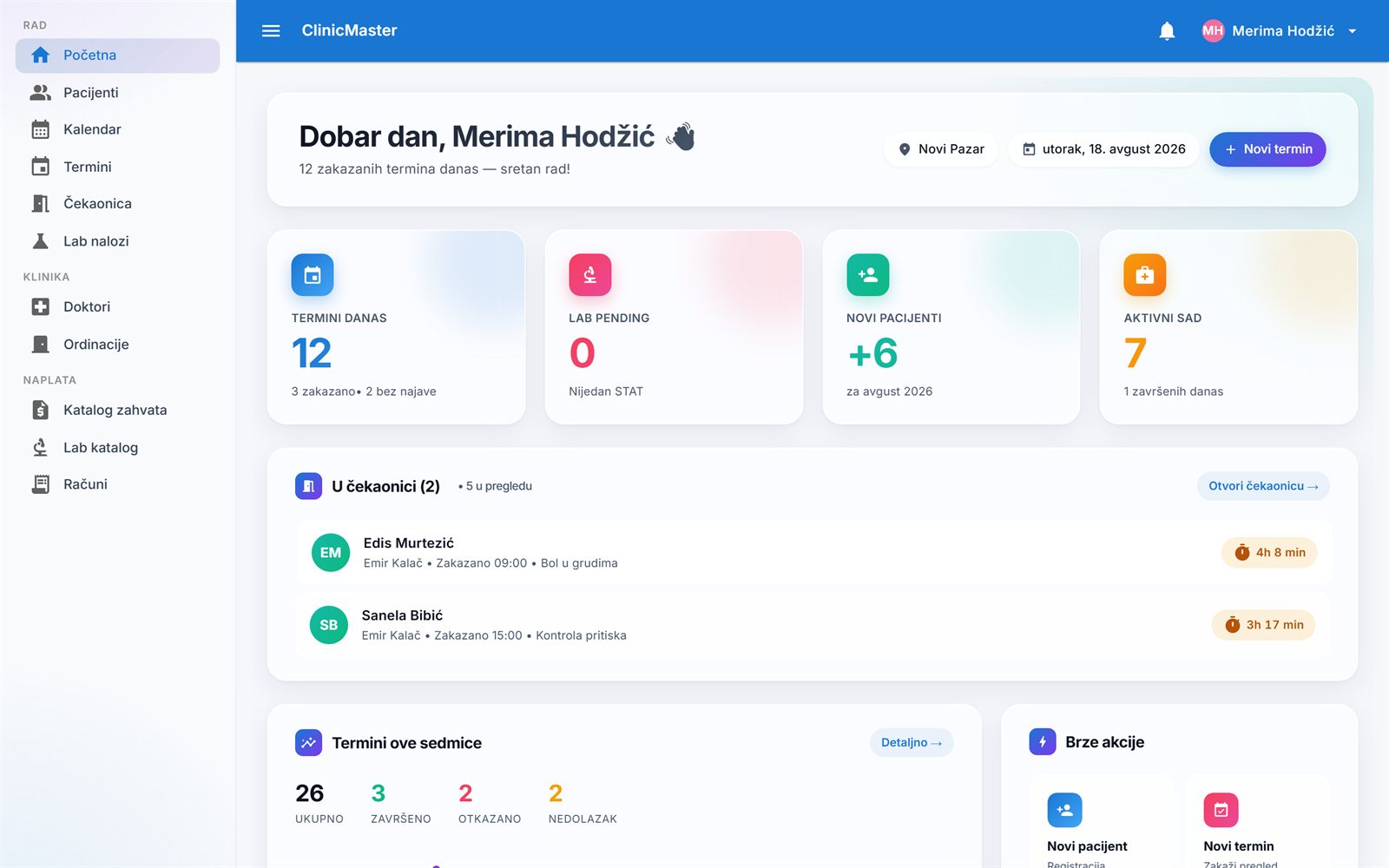Click the Aktivni sad value 7
Screen dimensions: 1389x868
point(1136,353)
